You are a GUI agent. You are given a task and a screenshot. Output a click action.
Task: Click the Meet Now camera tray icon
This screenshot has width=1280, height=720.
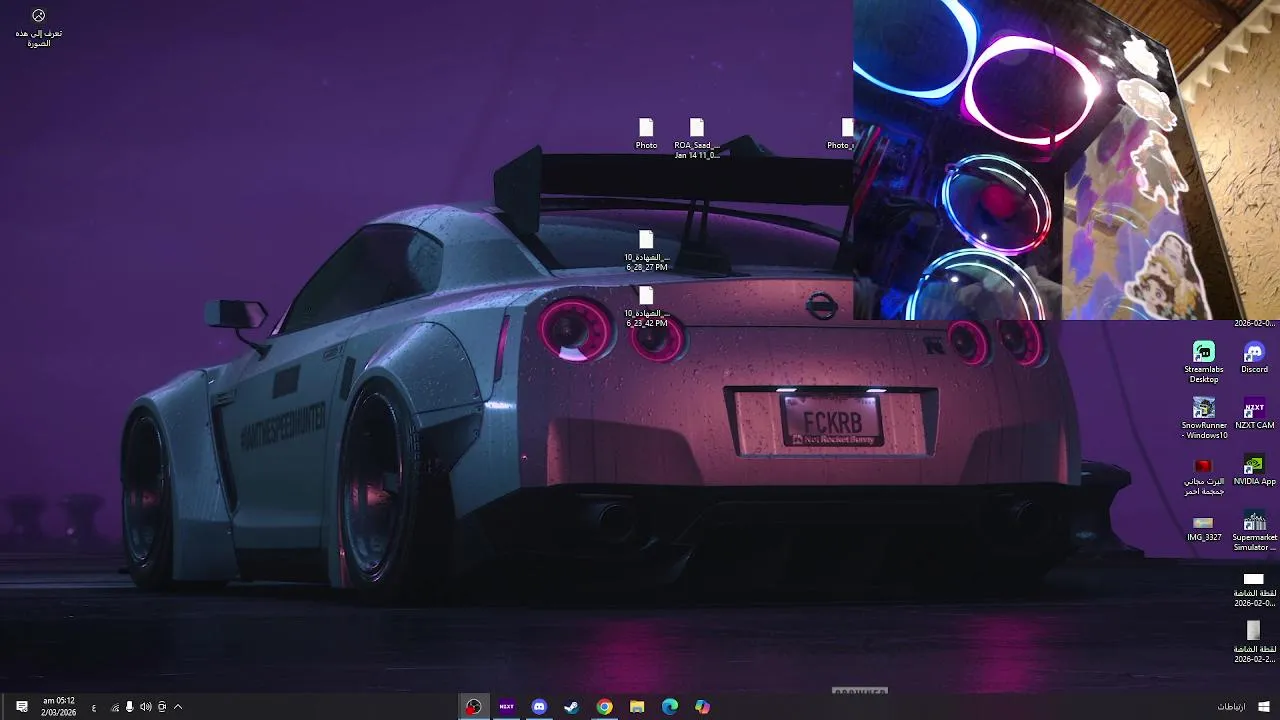click(x=162, y=707)
